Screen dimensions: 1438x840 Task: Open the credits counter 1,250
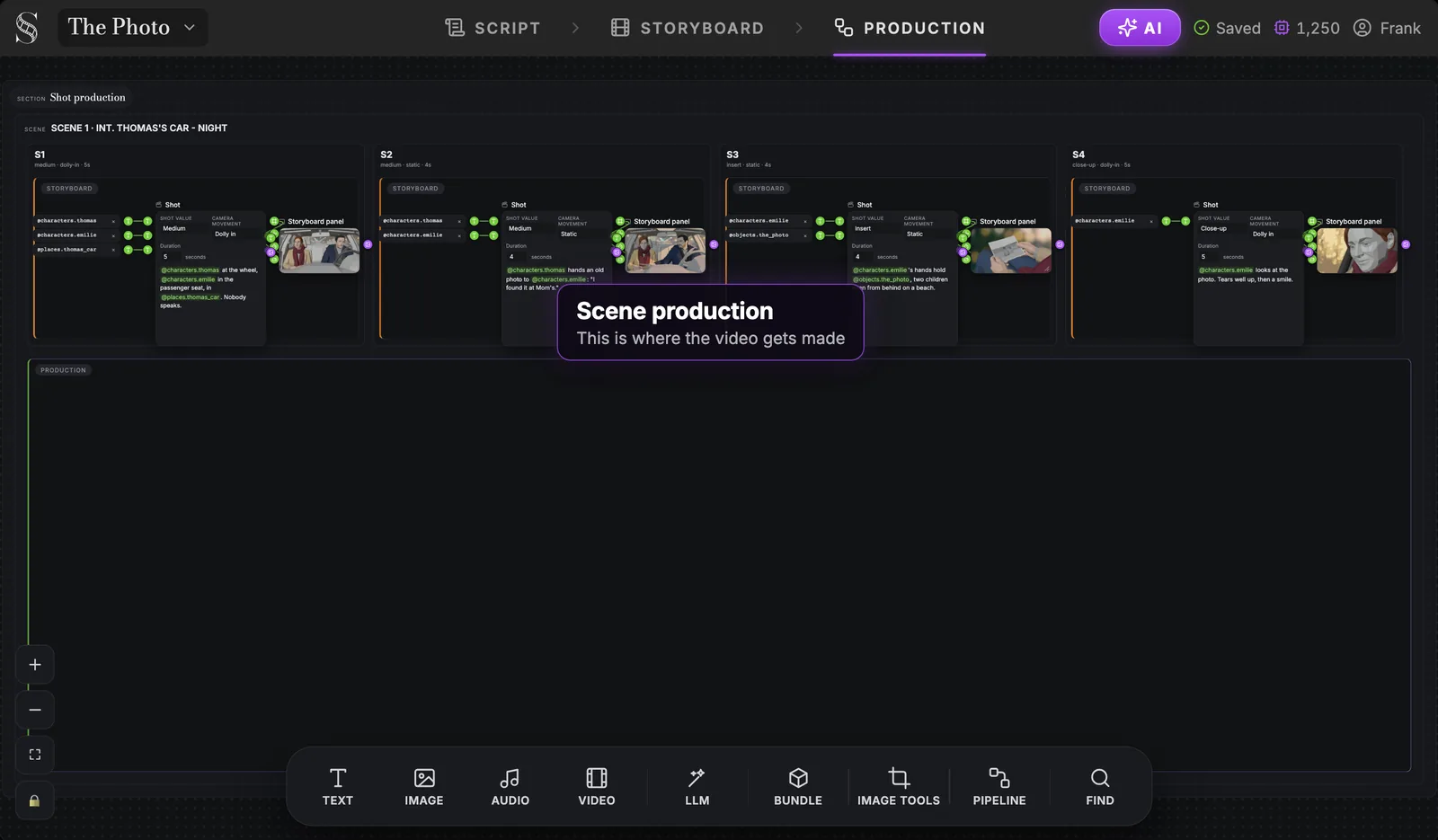pos(1307,28)
